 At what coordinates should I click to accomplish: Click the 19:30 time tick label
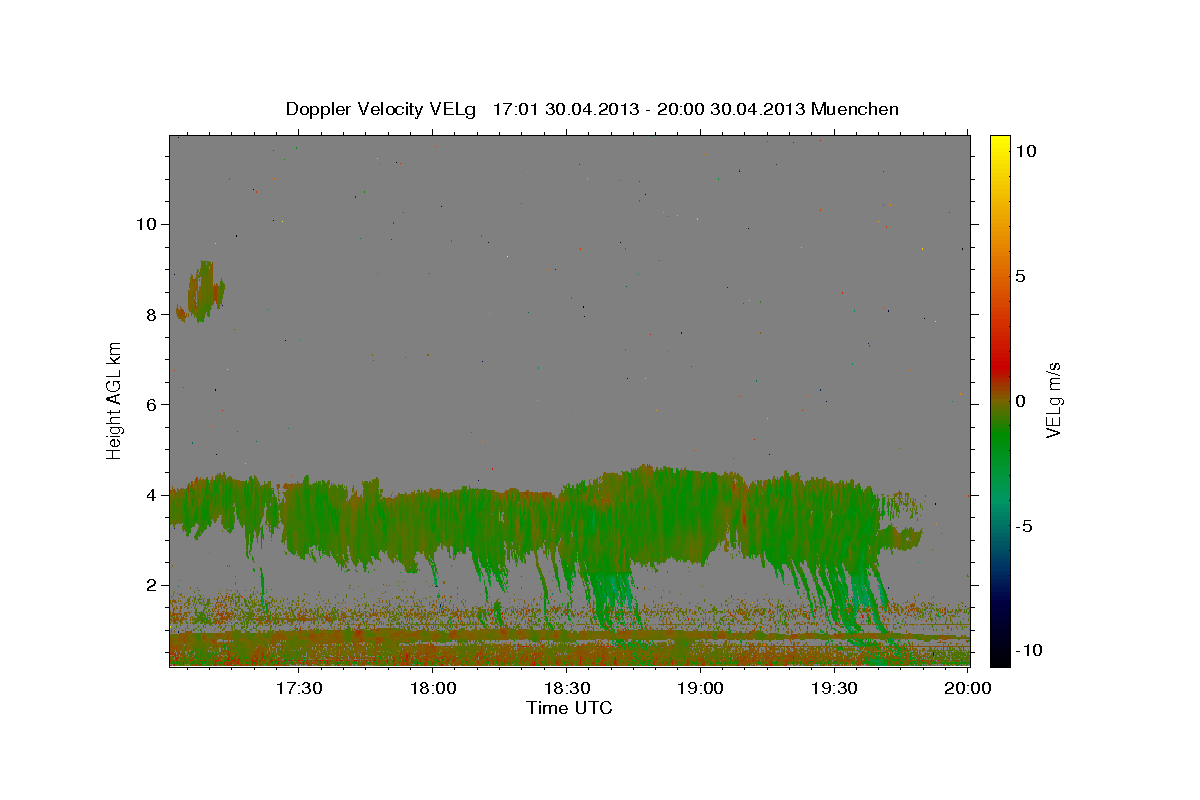(835, 689)
